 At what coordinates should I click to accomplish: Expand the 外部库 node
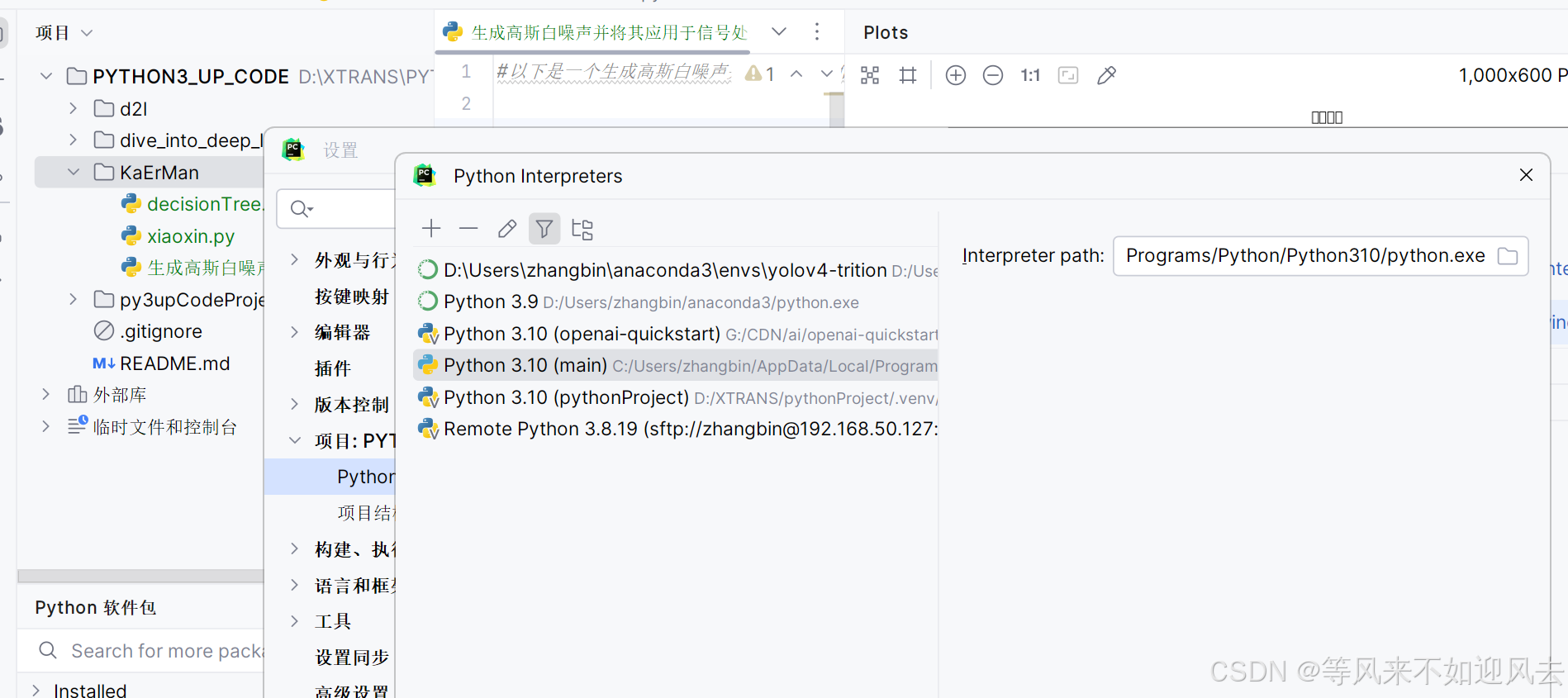pyautogui.click(x=46, y=395)
